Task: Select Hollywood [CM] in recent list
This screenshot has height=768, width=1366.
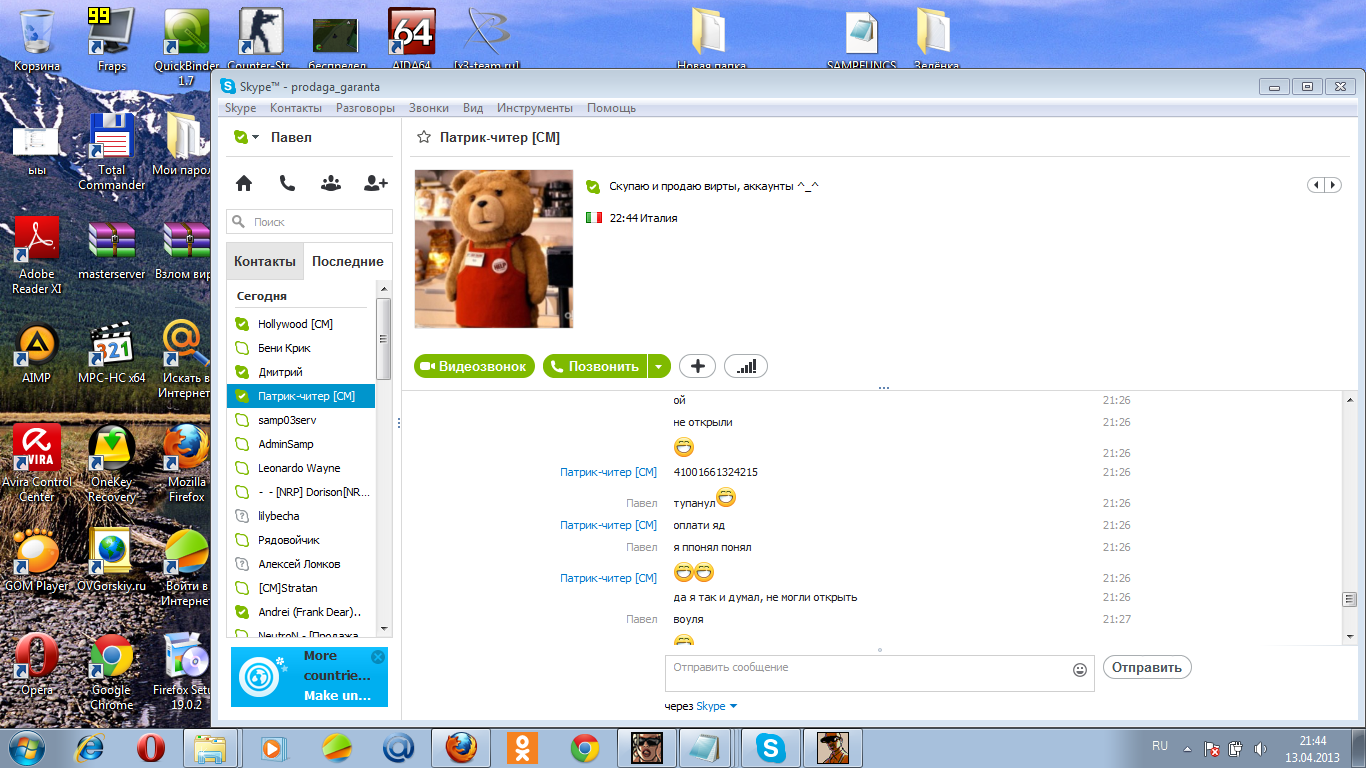Action: (x=301, y=324)
